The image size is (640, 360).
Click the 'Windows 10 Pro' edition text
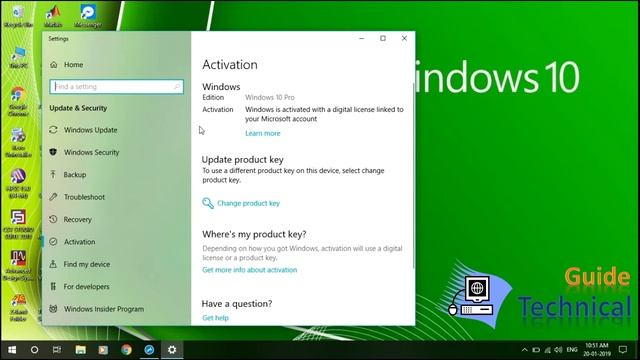coord(270,98)
